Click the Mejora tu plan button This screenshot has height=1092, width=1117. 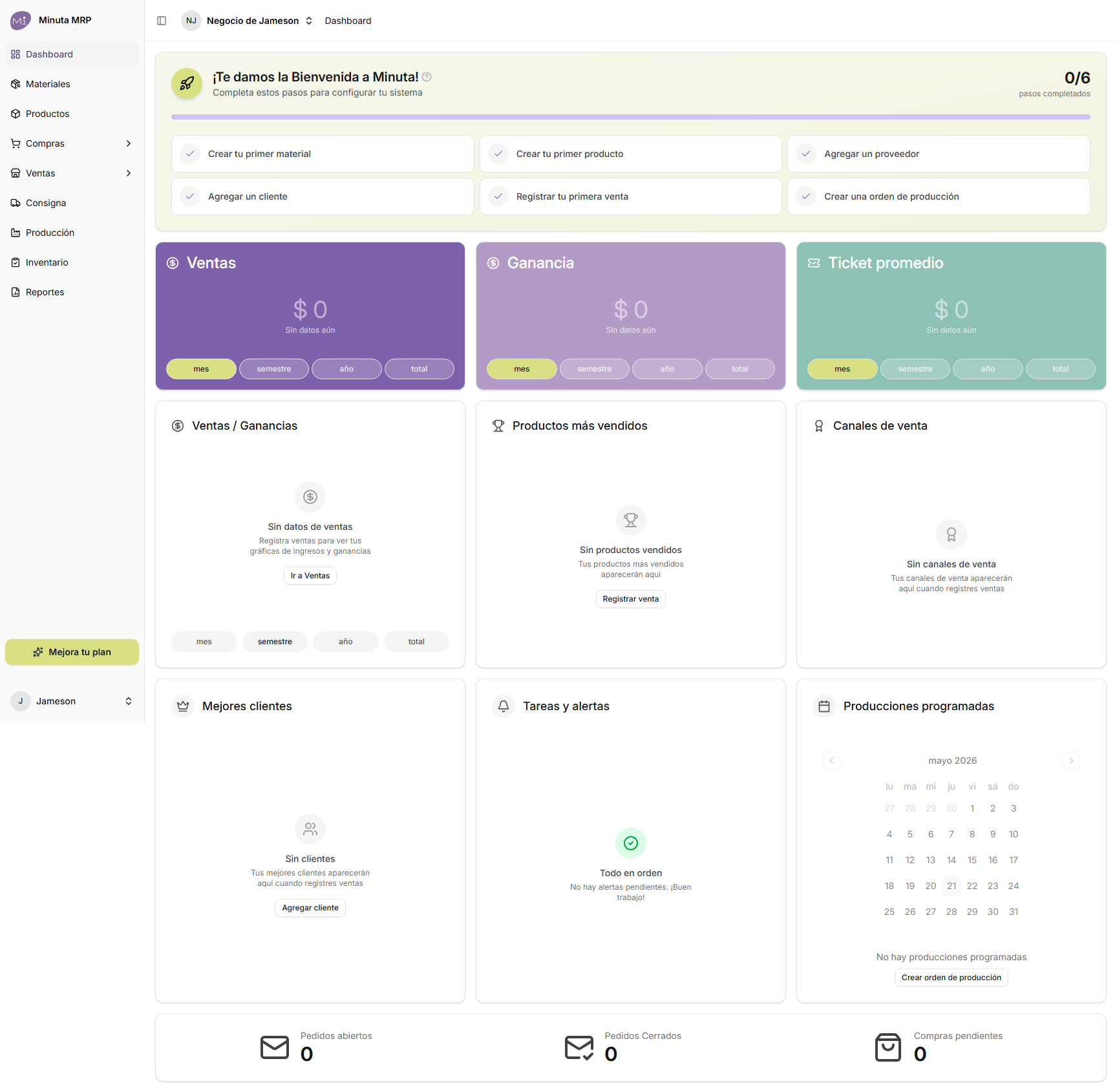[72, 652]
